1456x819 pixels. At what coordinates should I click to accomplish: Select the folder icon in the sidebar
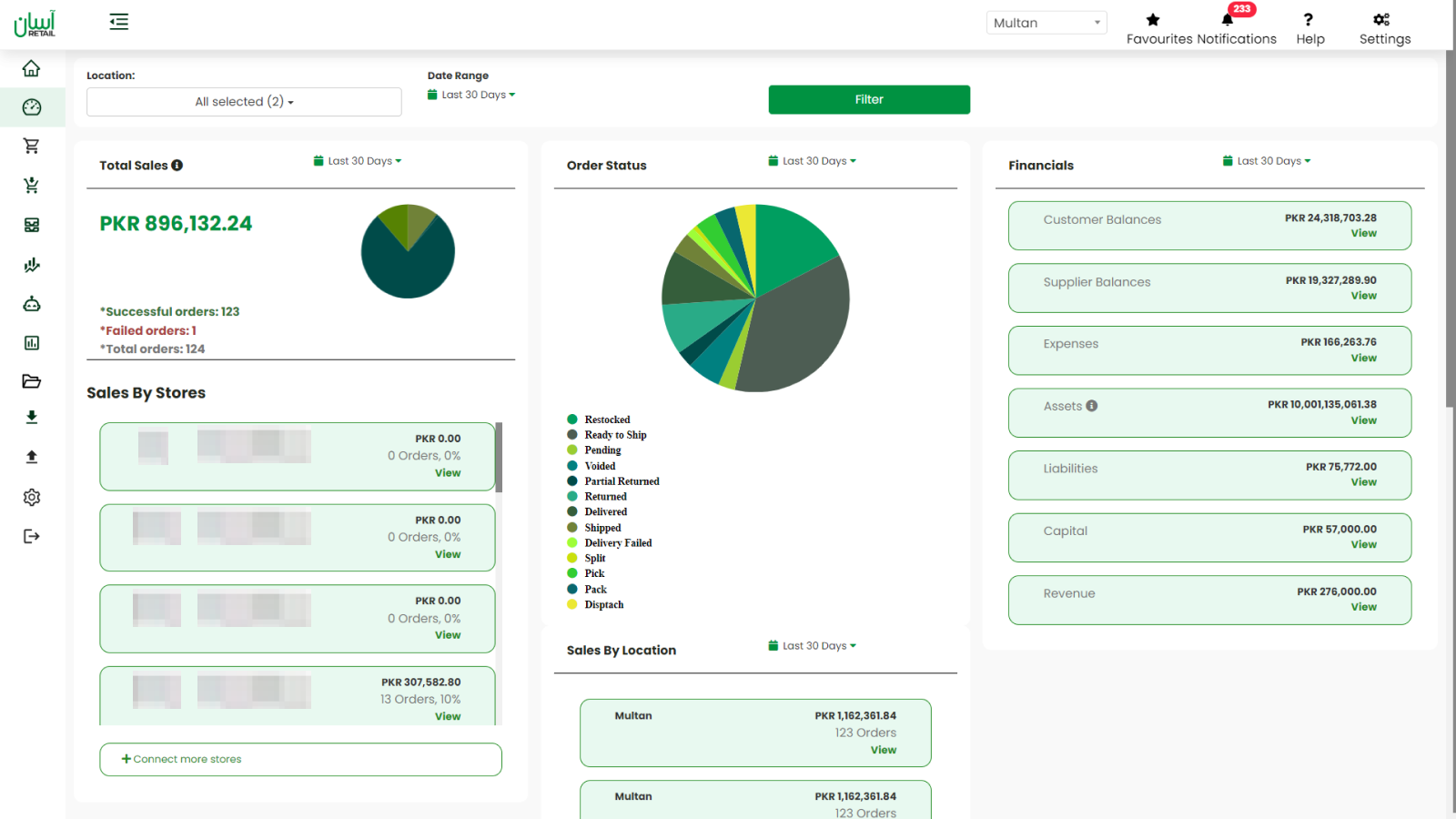coord(32,380)
